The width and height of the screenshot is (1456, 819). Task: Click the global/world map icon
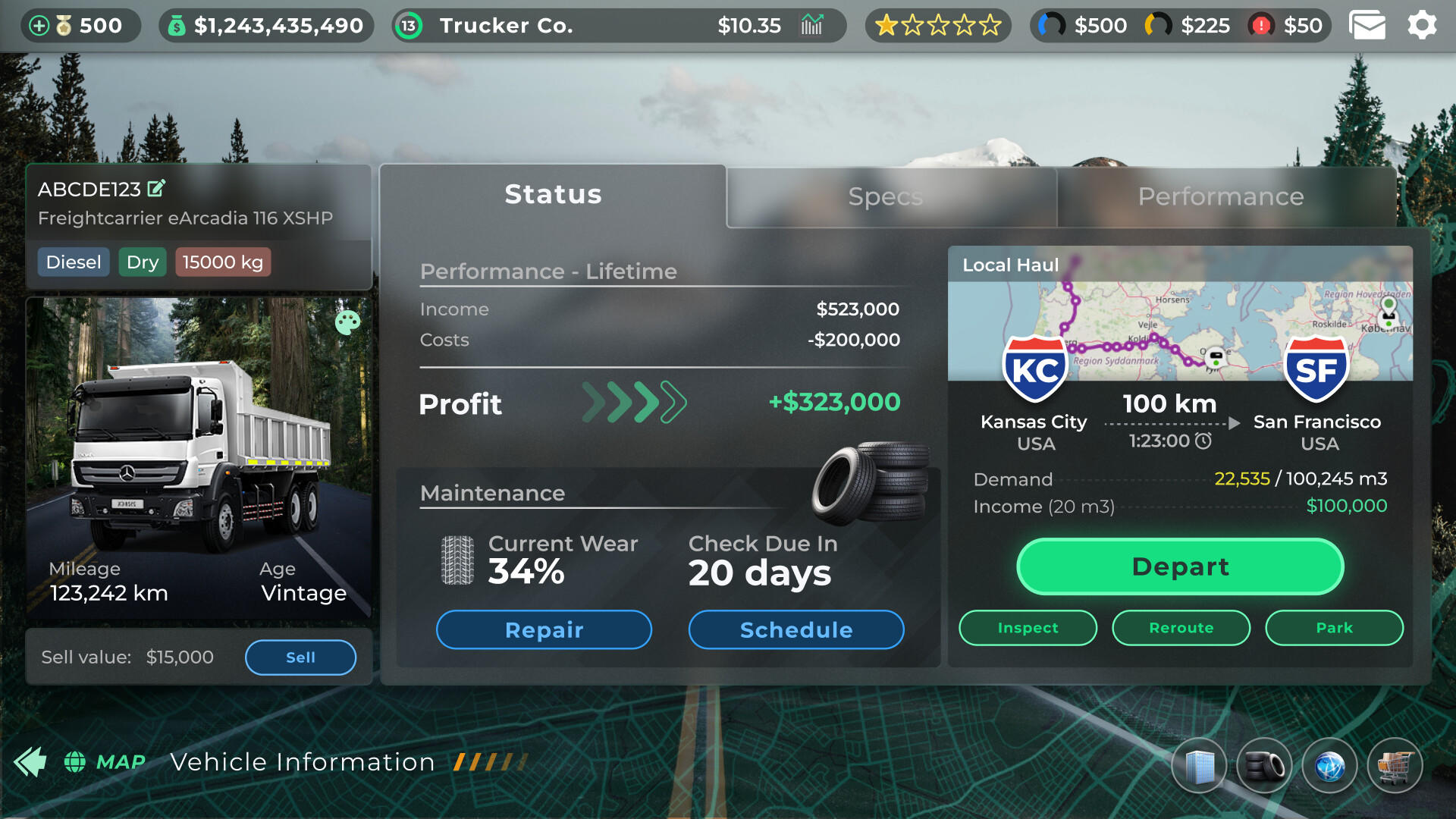[1330, 765]
